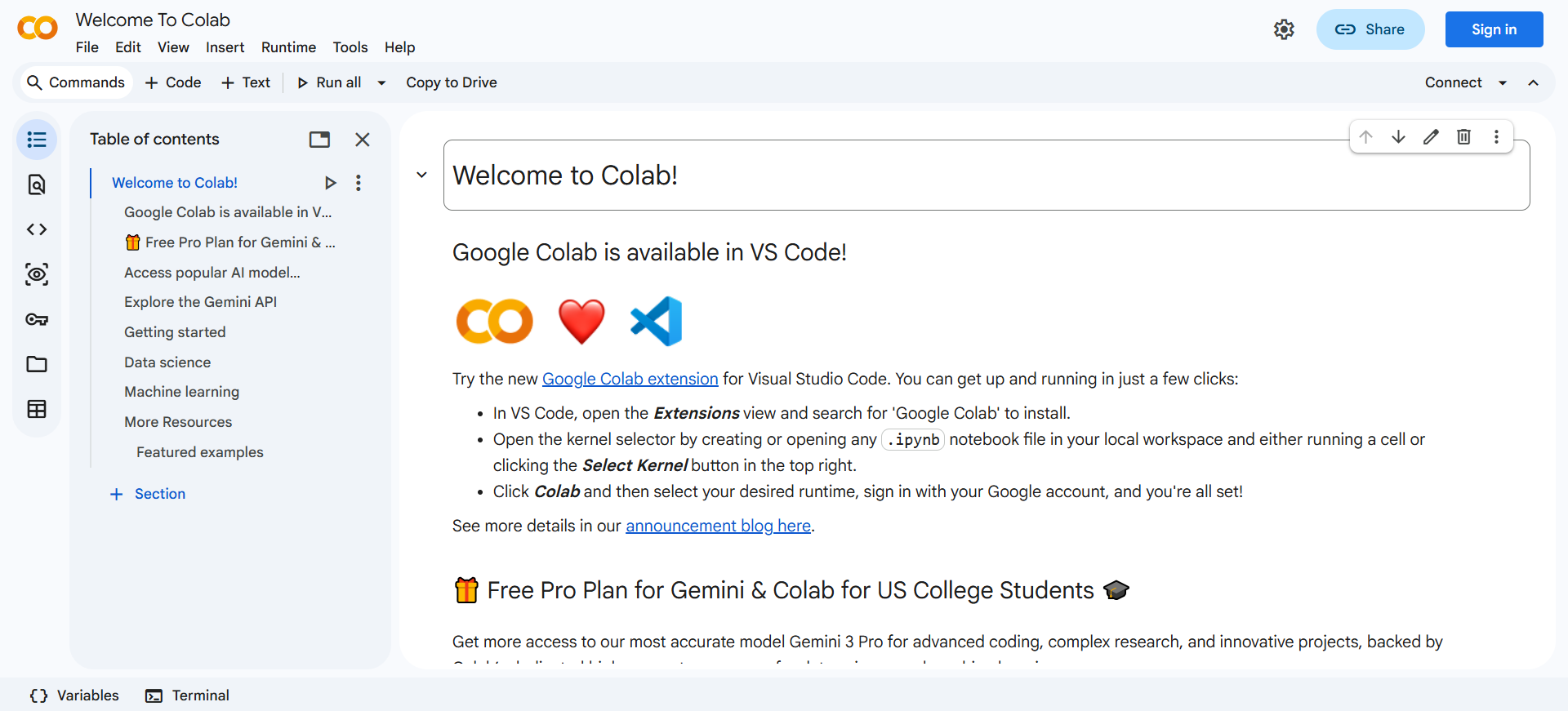
Task: Click the settings gear icon
Action: (1284, 29)
